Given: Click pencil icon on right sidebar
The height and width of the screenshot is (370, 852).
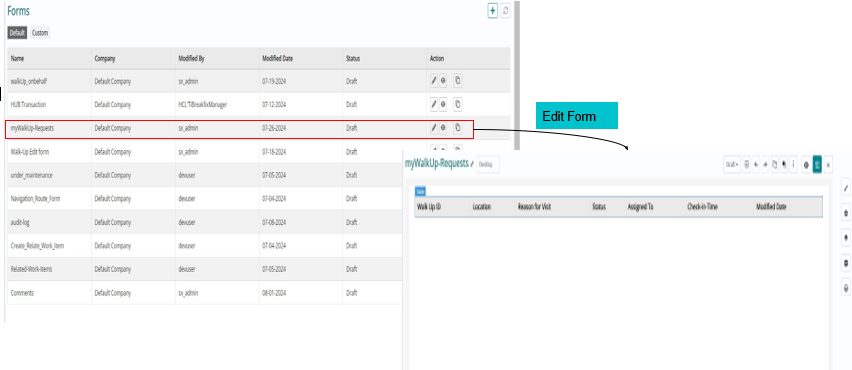Looking at the screenshot, I should tap(845, 188).
